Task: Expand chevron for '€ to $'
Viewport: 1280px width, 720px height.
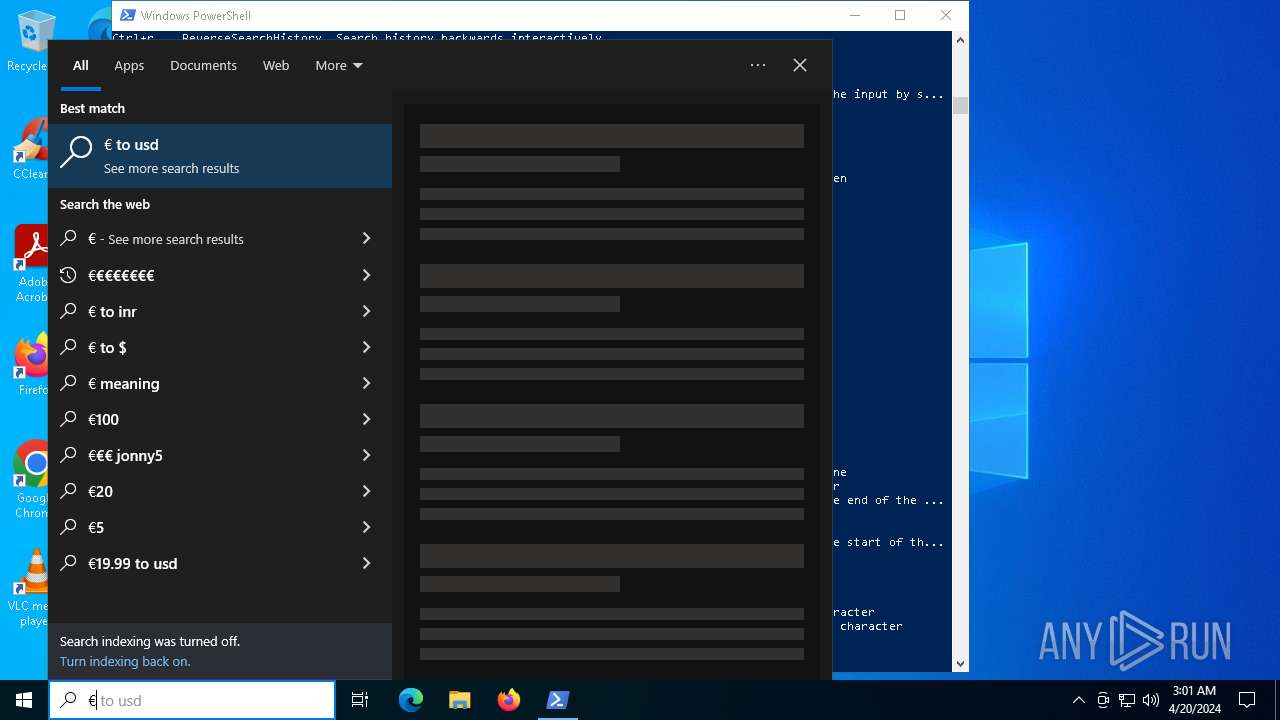Action: click(x=366, y=347)
